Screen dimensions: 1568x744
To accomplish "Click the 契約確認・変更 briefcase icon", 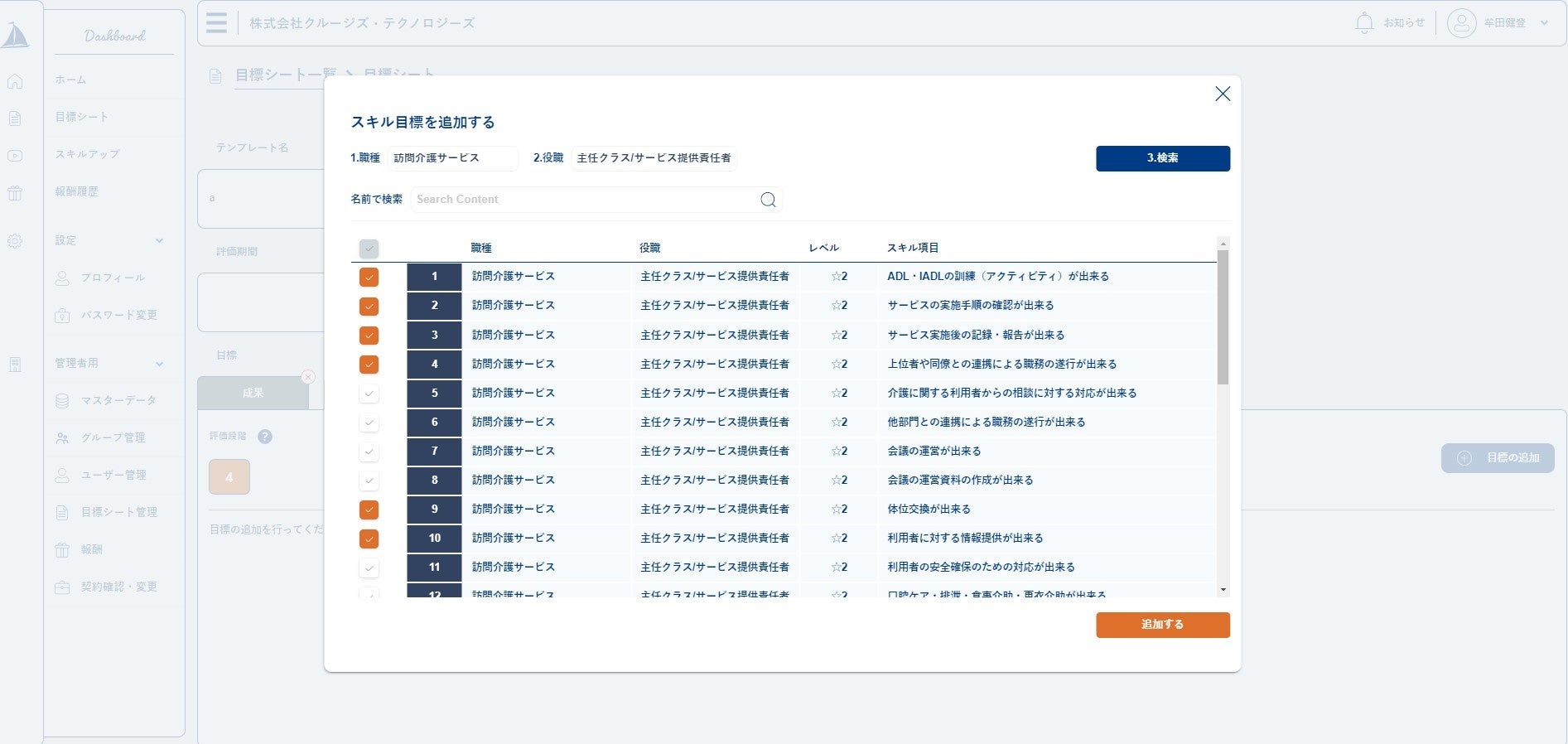I will pyautogui.click(x=62, y=587).
